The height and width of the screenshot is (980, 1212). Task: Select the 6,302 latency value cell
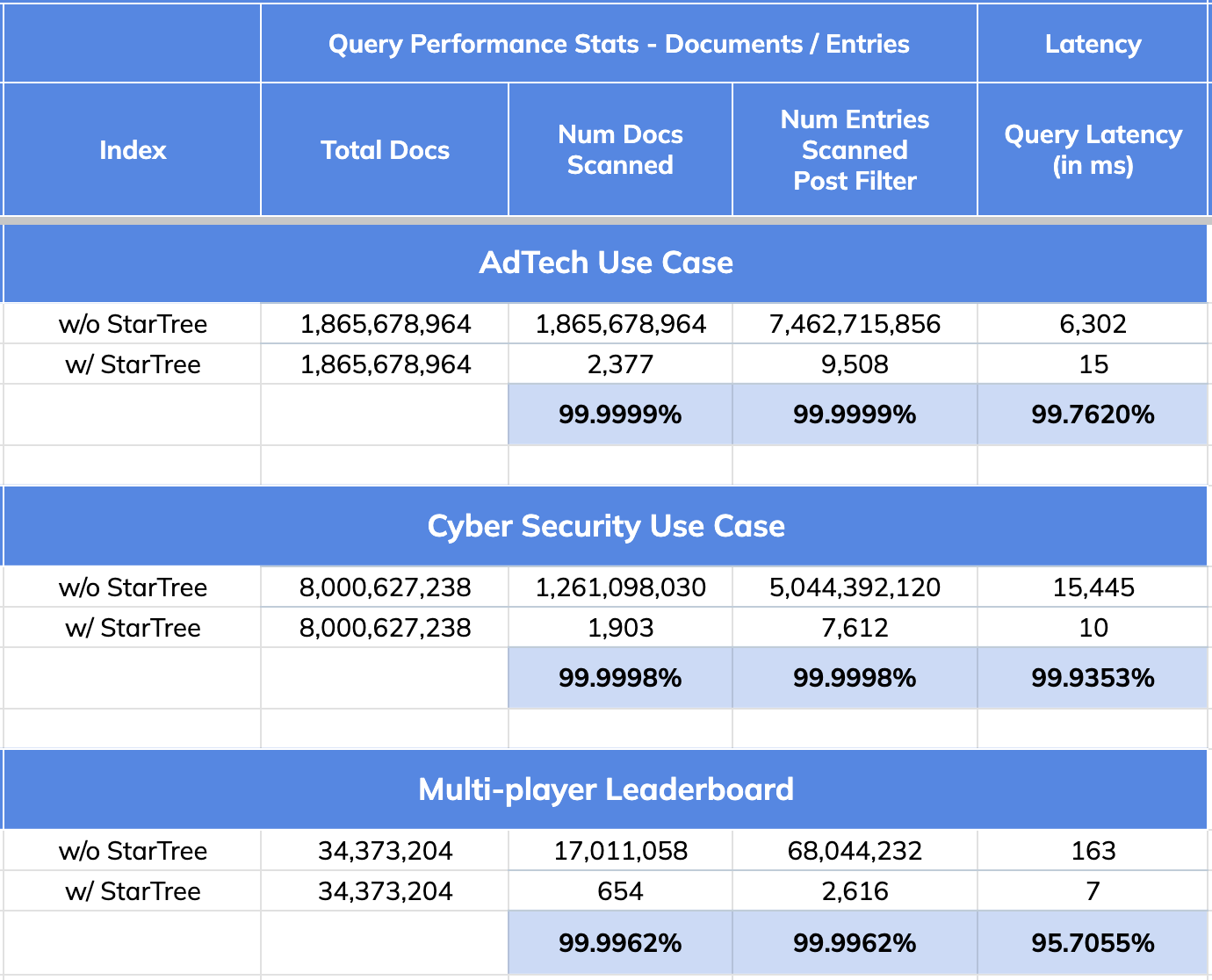(1093, 324)
